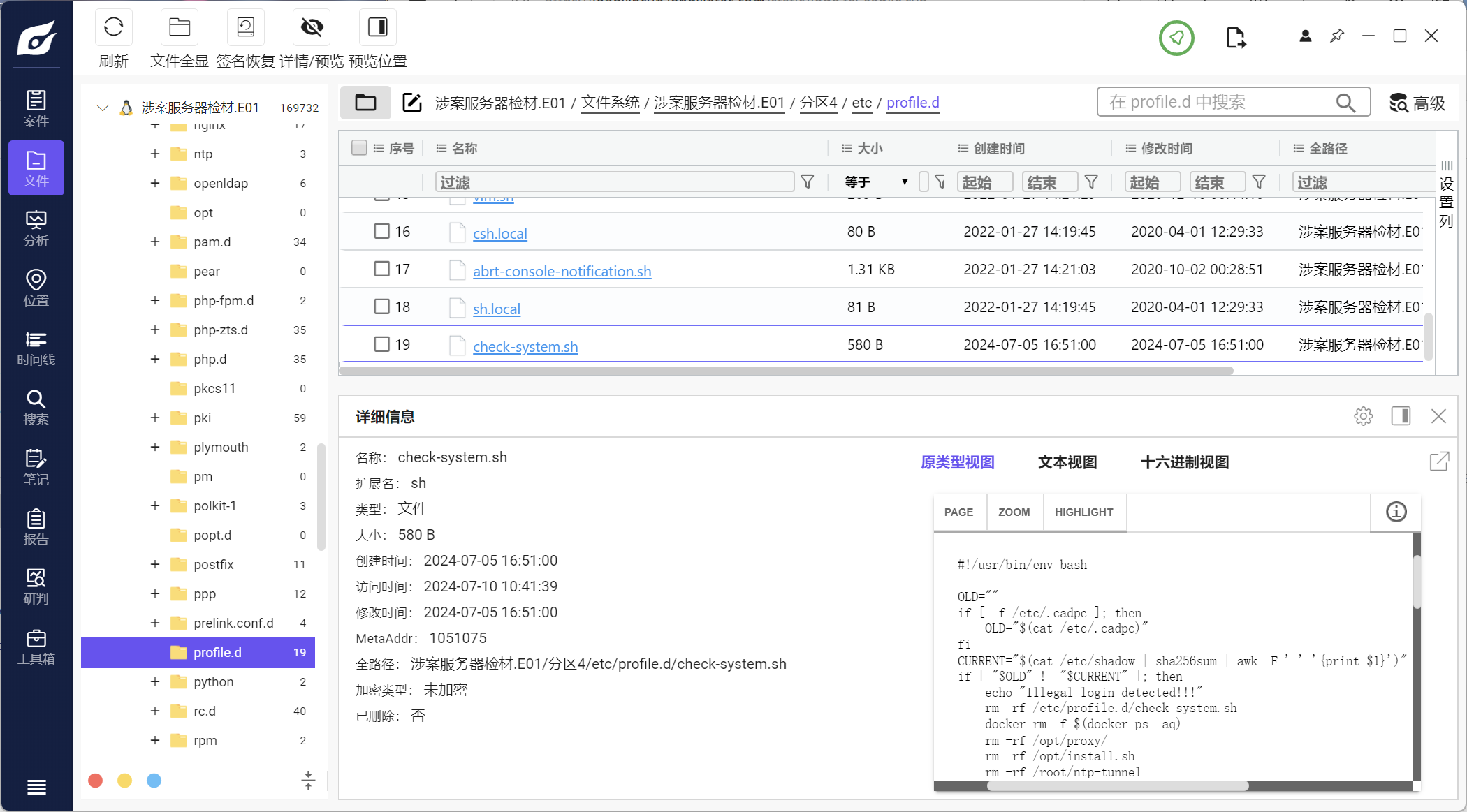Open the 笔记 notes sidebar section
The image size is (1467, 812).
tap(36, 467)
